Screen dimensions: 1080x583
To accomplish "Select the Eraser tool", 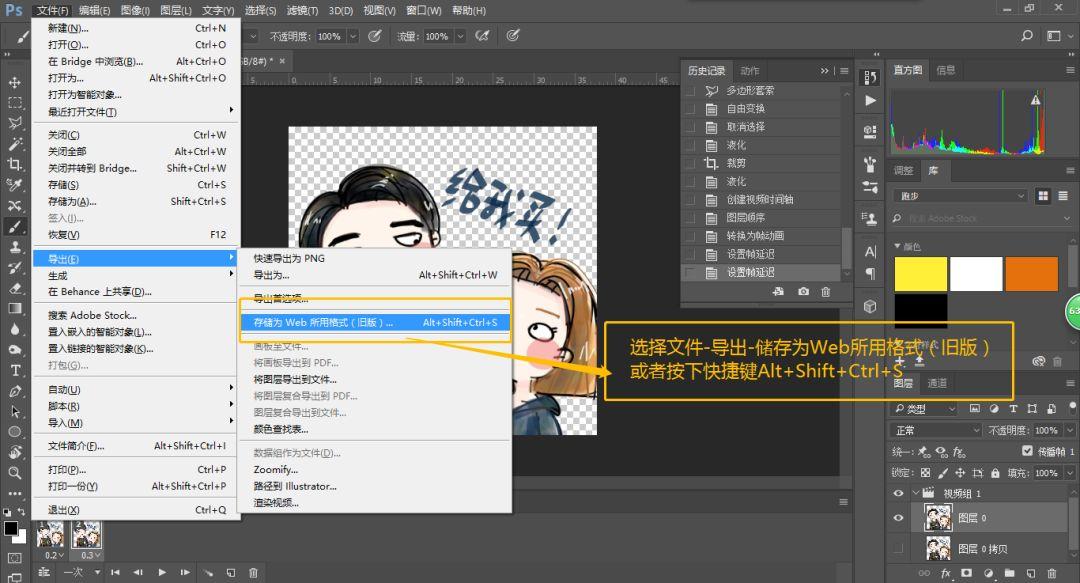I will pos(14,288).
